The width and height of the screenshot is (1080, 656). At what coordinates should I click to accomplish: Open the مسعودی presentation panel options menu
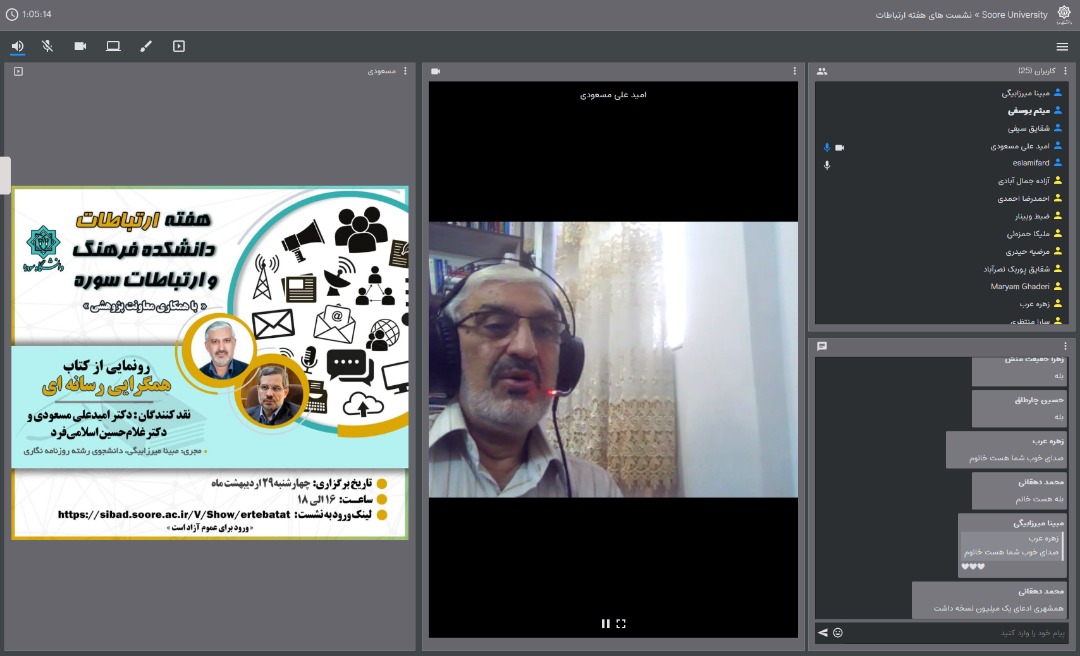click(x=405, y=71)
